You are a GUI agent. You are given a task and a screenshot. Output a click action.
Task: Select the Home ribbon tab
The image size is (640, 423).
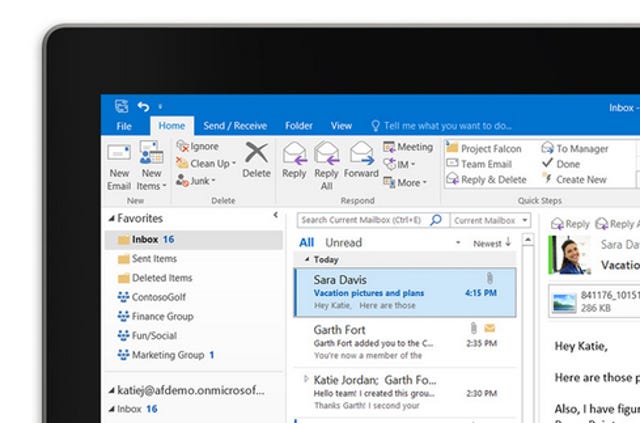(x=172, y=126)
